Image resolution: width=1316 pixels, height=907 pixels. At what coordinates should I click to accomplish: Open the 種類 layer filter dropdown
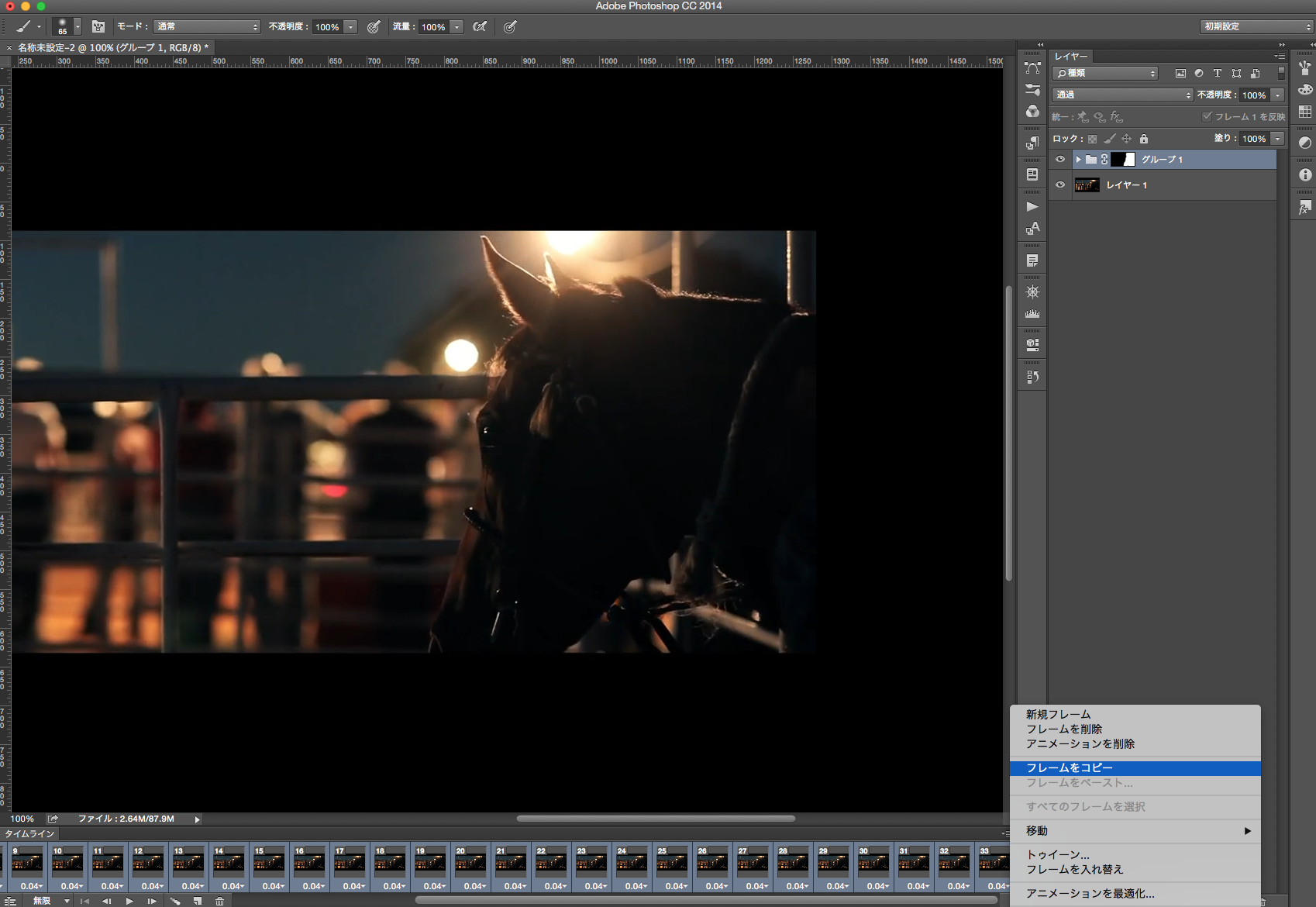pos(1106,73)
